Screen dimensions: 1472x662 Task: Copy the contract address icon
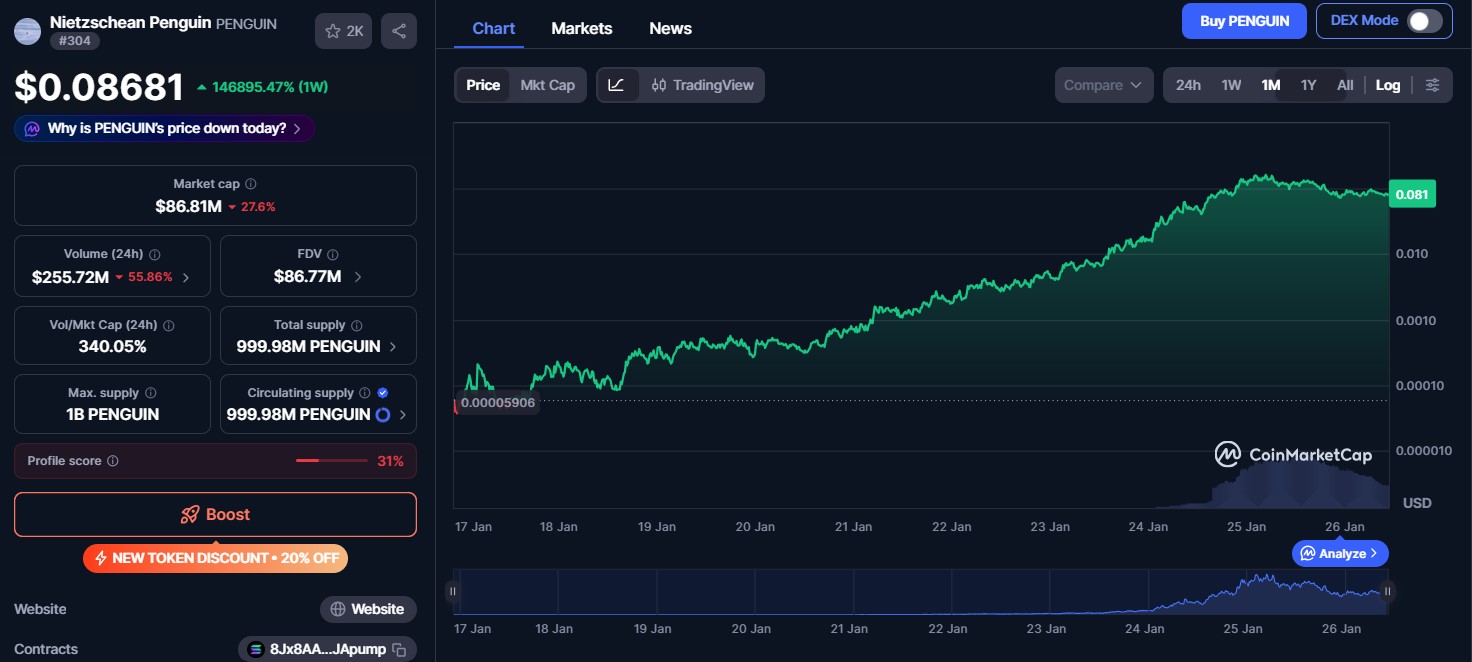399,650
